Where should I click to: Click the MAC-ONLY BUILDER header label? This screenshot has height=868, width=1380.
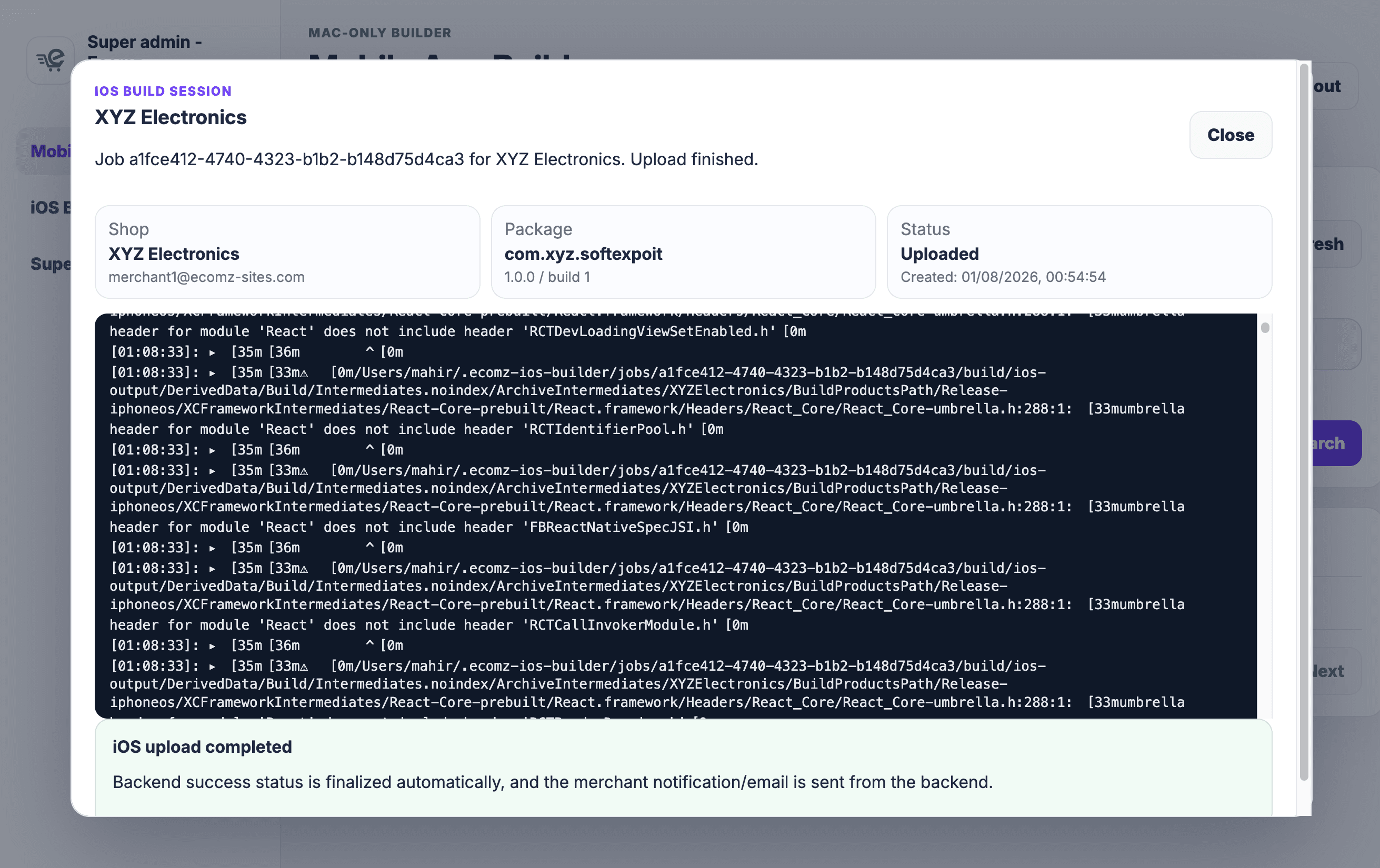click(x=379, y=33)
